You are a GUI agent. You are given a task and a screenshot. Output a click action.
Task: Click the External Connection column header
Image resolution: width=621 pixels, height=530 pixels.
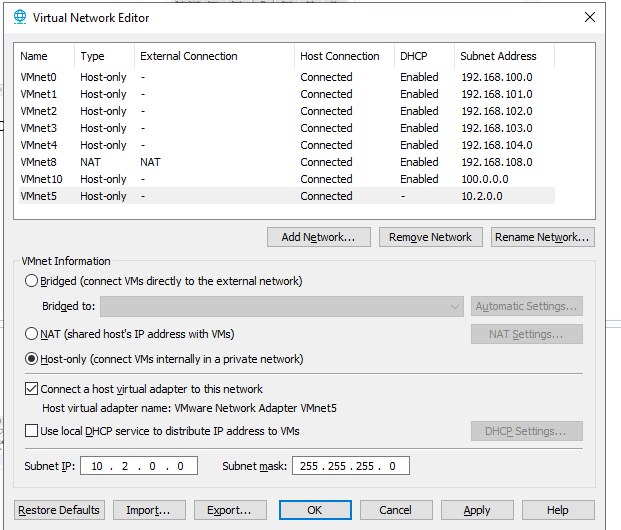(x=215, y=56)
